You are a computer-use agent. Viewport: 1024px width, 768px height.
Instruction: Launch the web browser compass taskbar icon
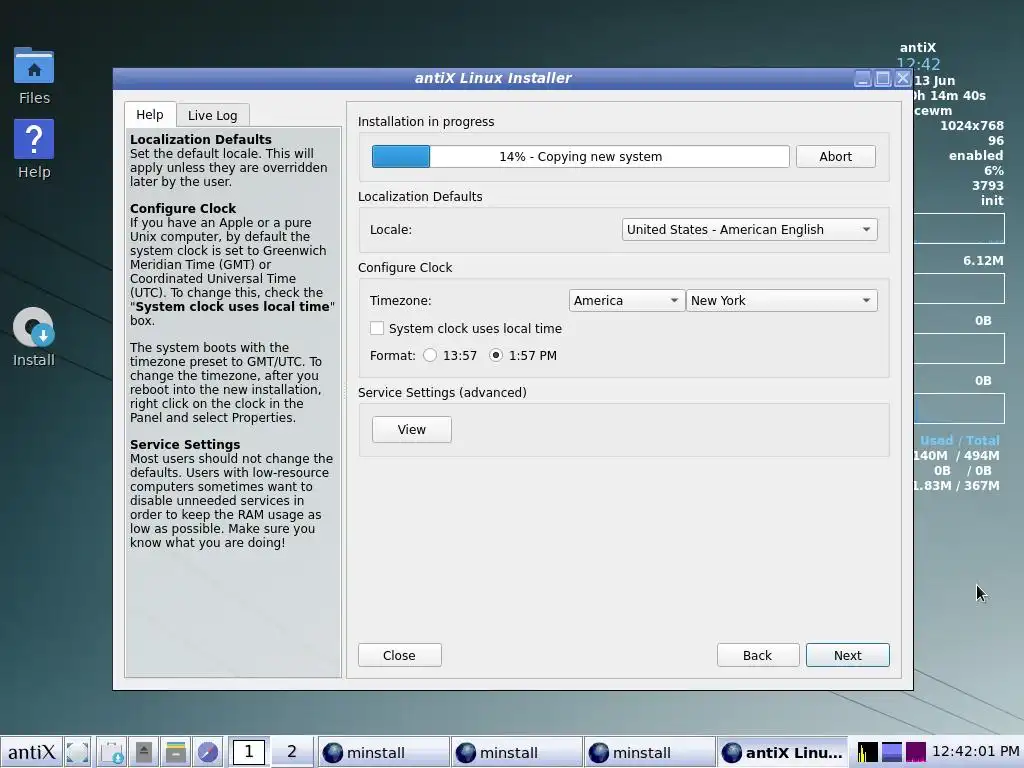tap(208, 752)
